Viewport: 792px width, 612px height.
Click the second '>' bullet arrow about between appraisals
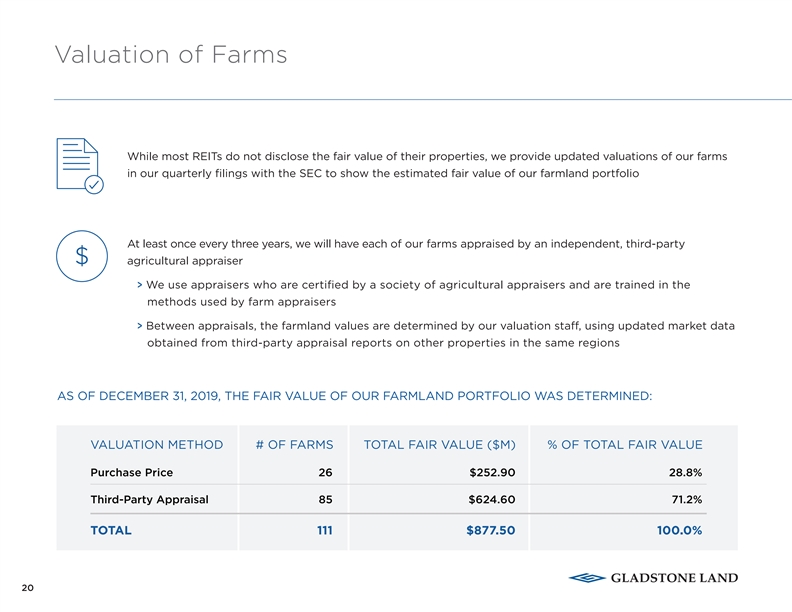[x=138, y=326]
